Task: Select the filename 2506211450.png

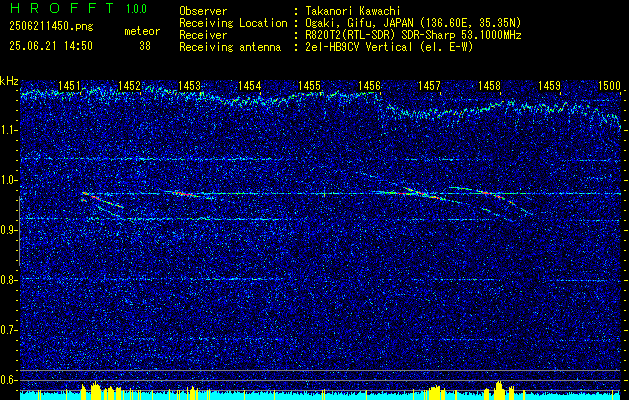Action: pyautogui.click(x=51, y=27)
